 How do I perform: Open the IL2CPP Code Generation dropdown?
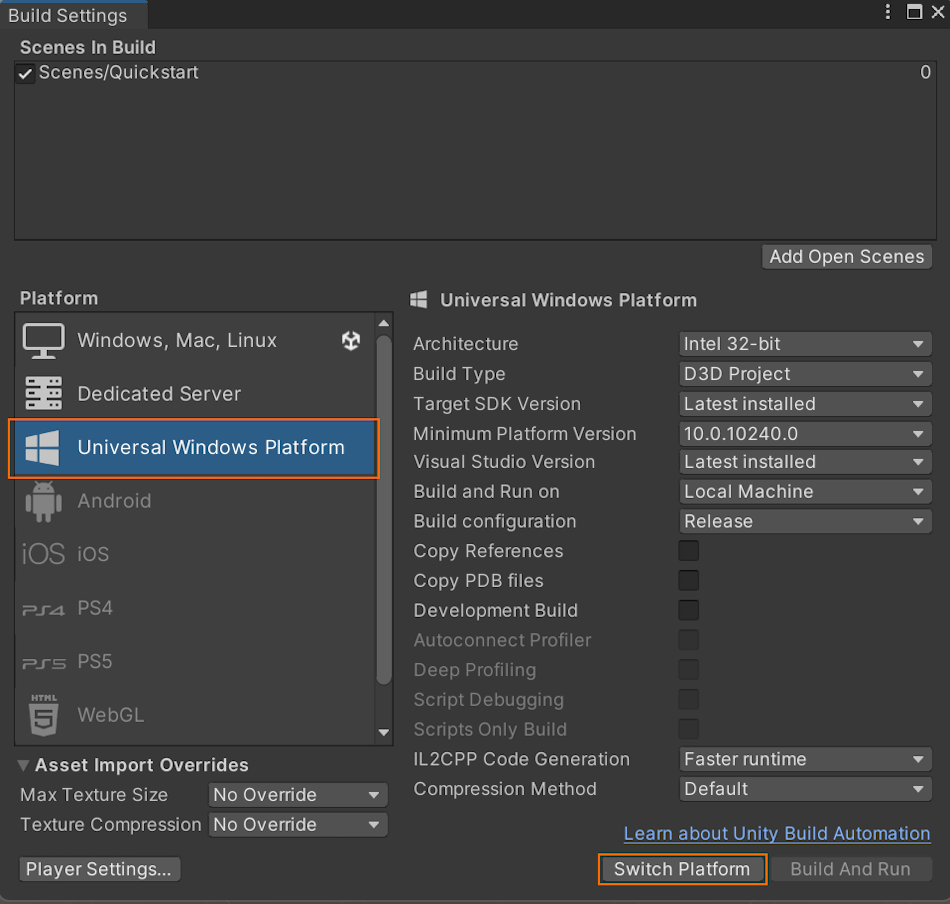805,759
